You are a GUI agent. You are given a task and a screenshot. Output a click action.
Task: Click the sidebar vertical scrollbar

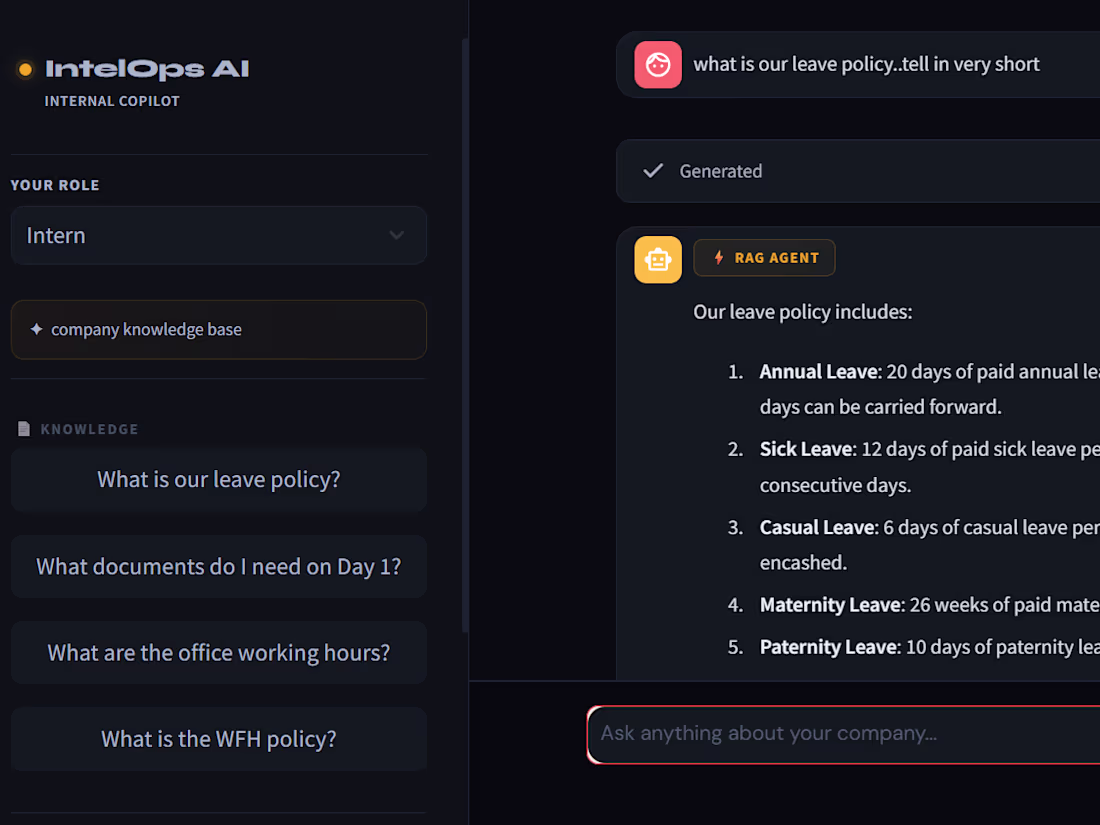pos(464,337)
